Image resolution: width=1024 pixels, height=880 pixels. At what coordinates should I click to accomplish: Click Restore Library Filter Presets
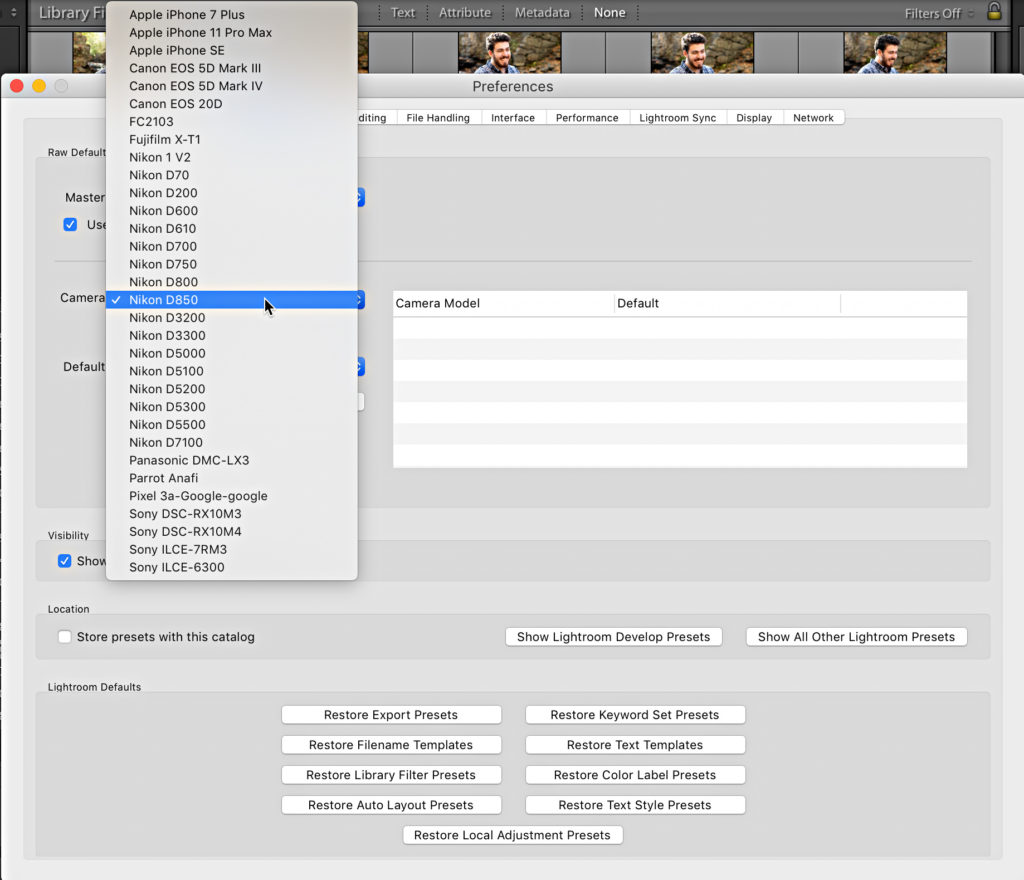(x=391, y=775)
